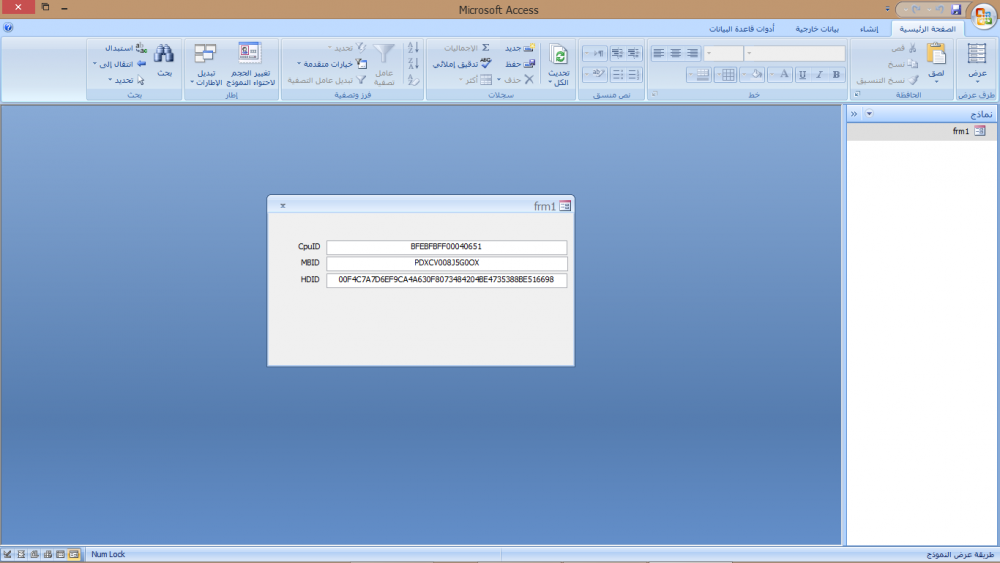The image size is (1000, 563).
Task: Open More (أكثر) records menu
Action: point(475,80)
